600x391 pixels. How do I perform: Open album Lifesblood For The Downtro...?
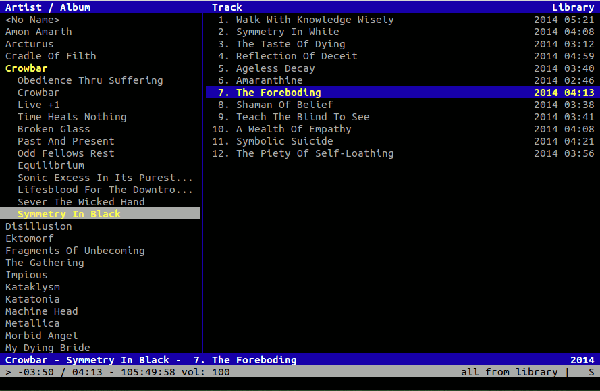(105, 190)
